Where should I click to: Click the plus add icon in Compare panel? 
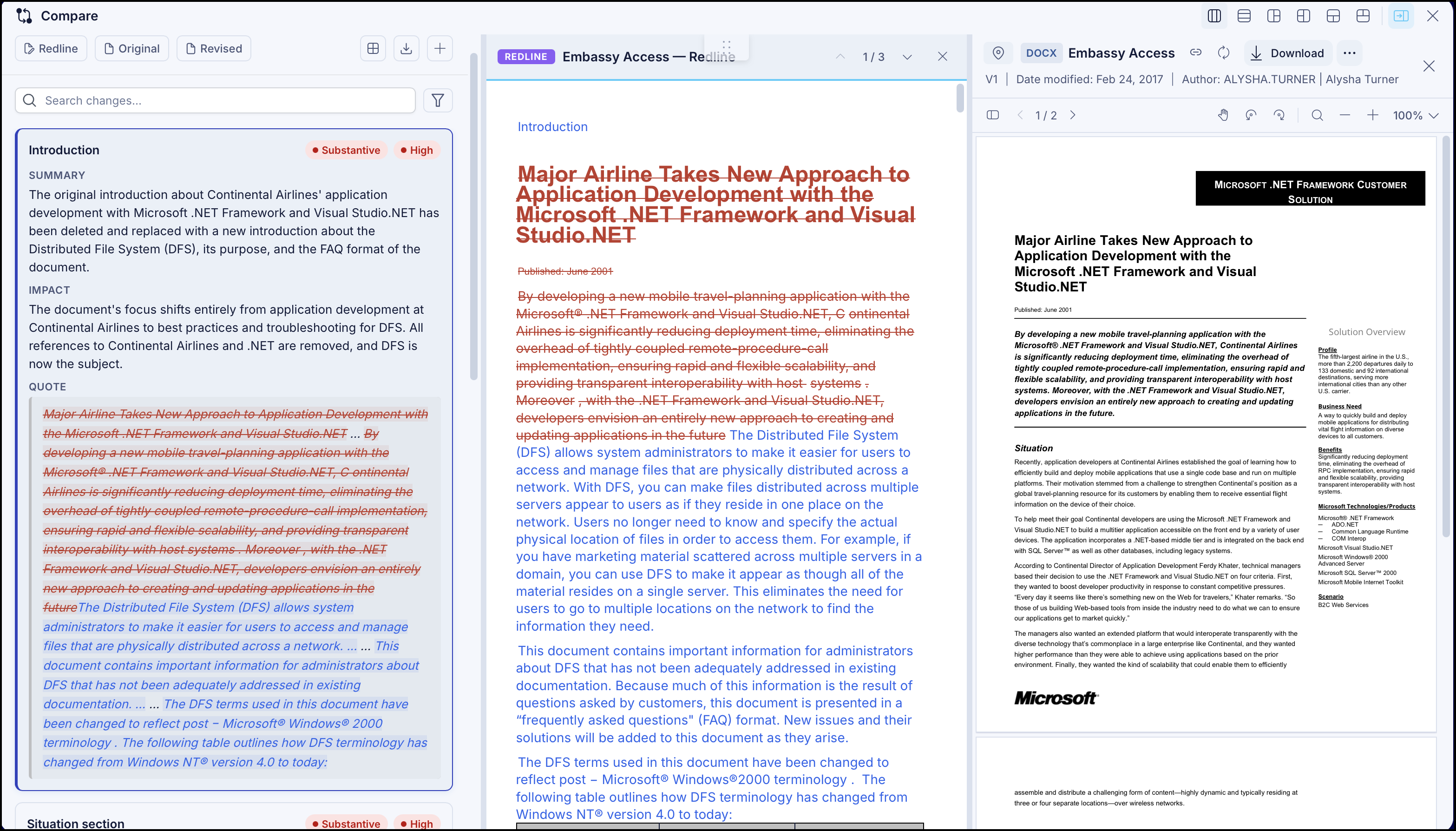coord(439,48)
